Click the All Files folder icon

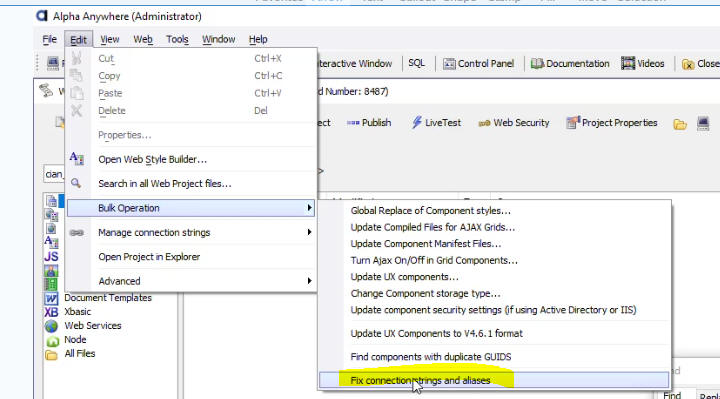(51, 355)
